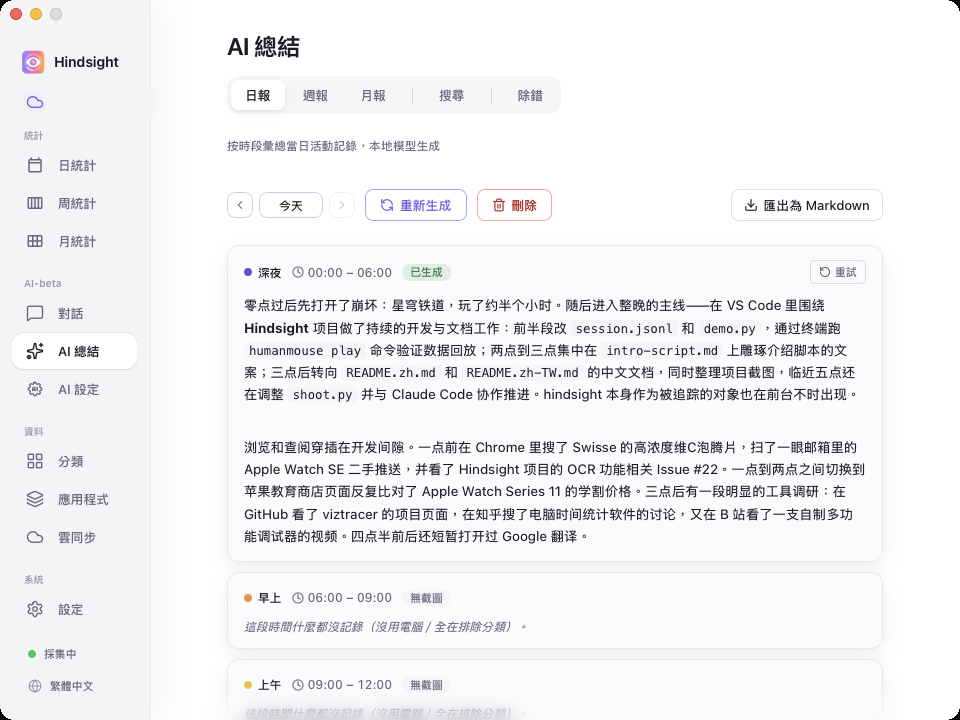This screenshot has height=720, width=960.
Task: Click the README.zh.md code text
Action: (391, 373)
